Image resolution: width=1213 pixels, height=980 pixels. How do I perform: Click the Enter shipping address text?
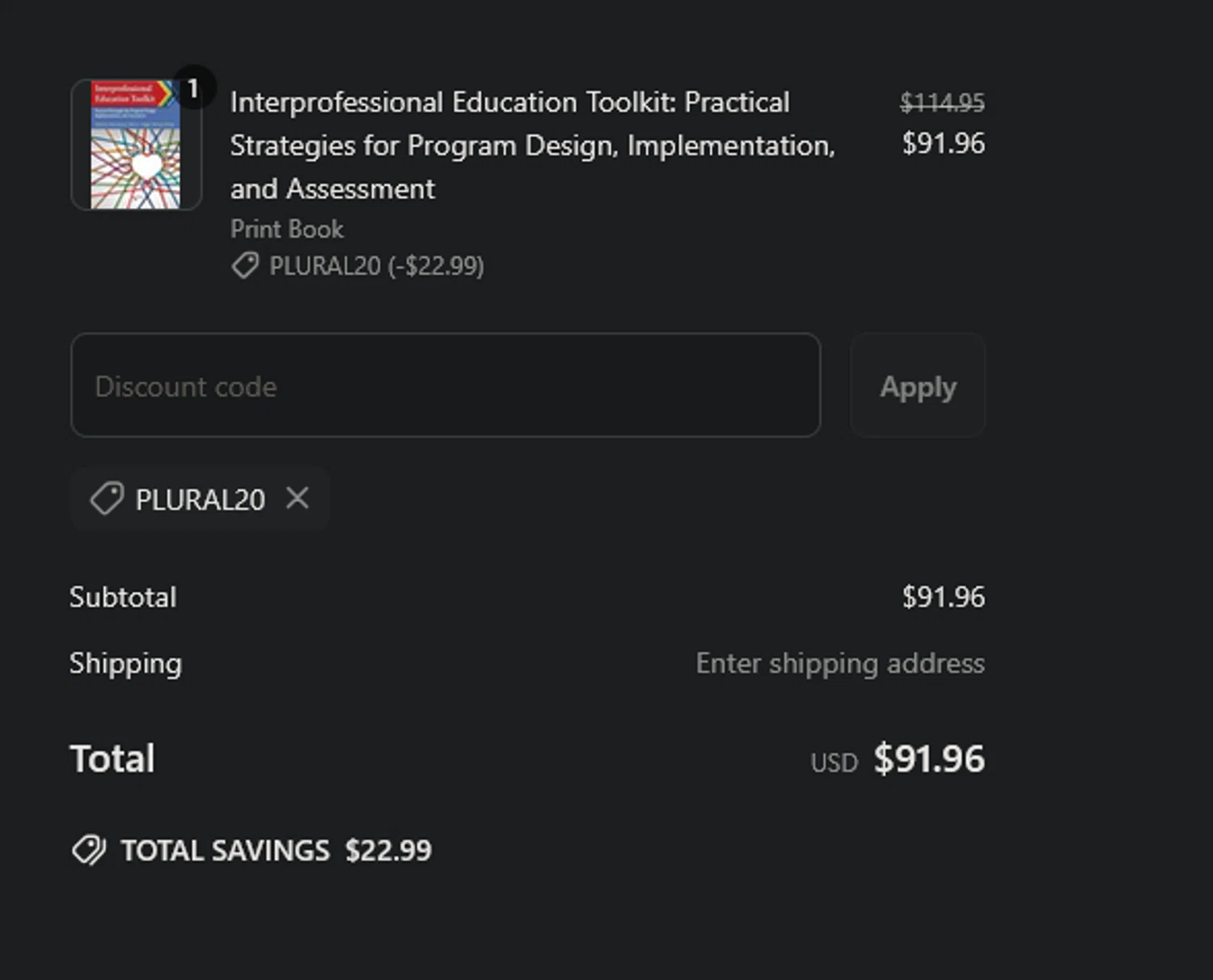pyautogui.click(x=840, y=663)
